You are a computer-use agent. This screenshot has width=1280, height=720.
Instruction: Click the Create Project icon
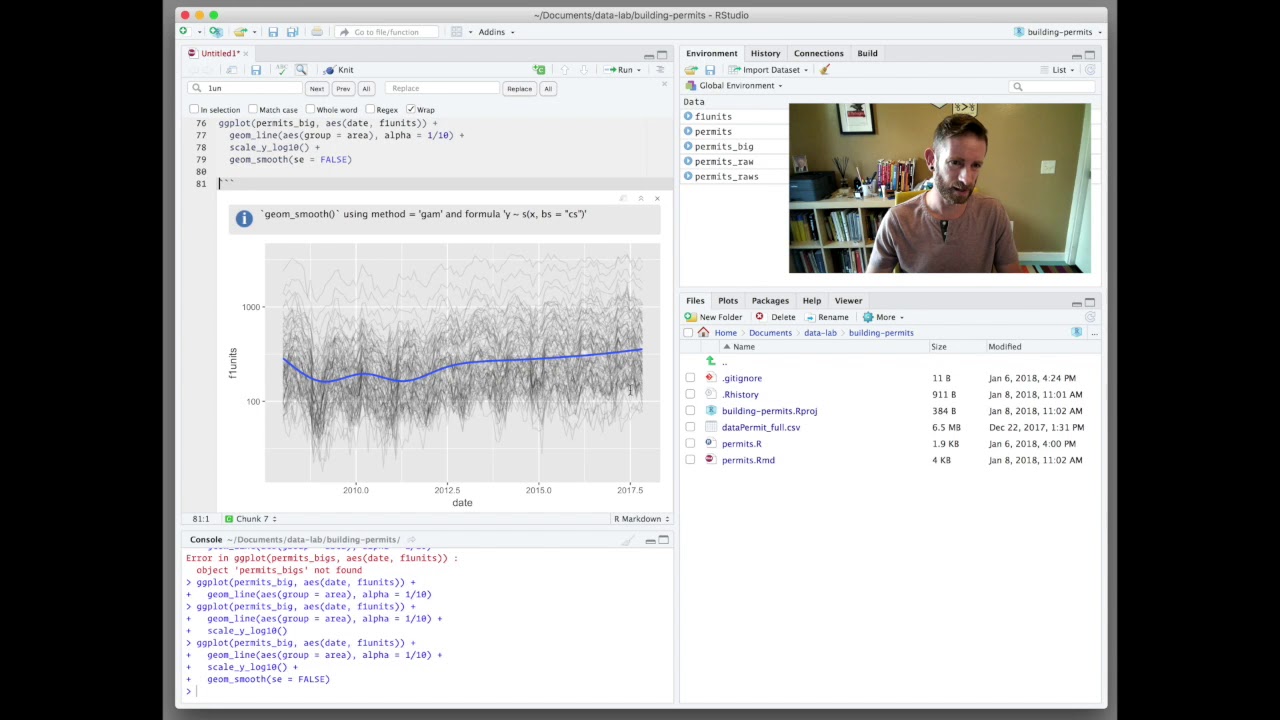click(215, 32)
